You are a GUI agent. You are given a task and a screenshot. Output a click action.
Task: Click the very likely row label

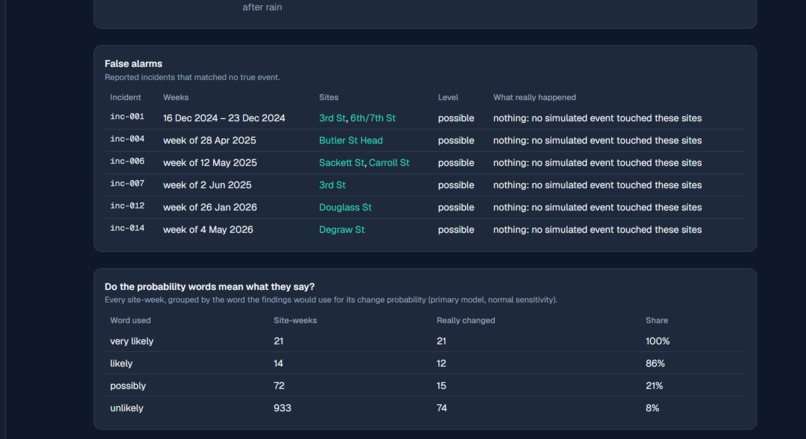click(132, 341)
